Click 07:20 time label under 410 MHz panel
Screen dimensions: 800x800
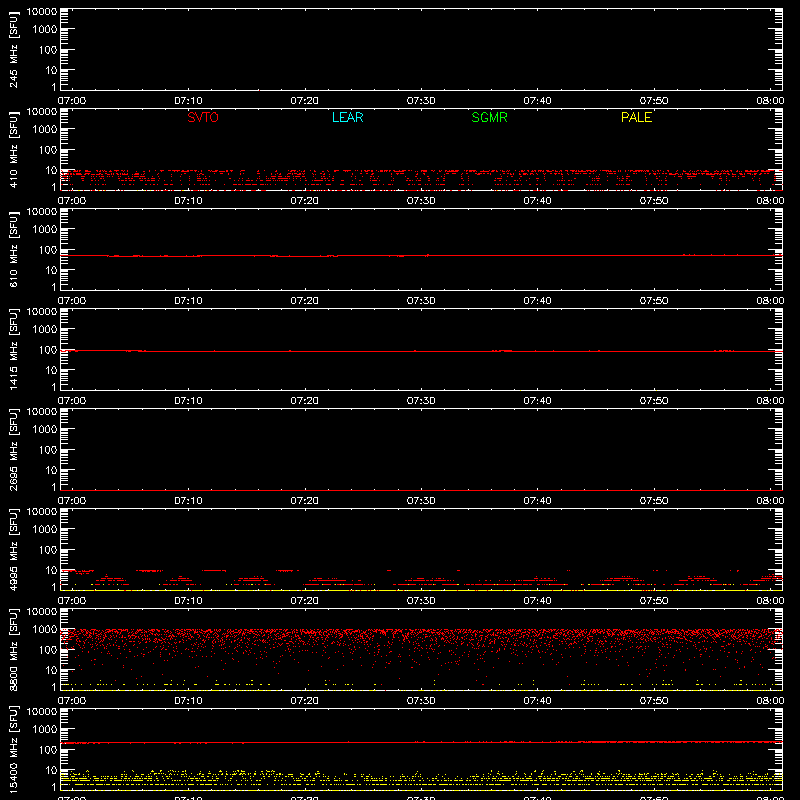(x=305, y=201)
